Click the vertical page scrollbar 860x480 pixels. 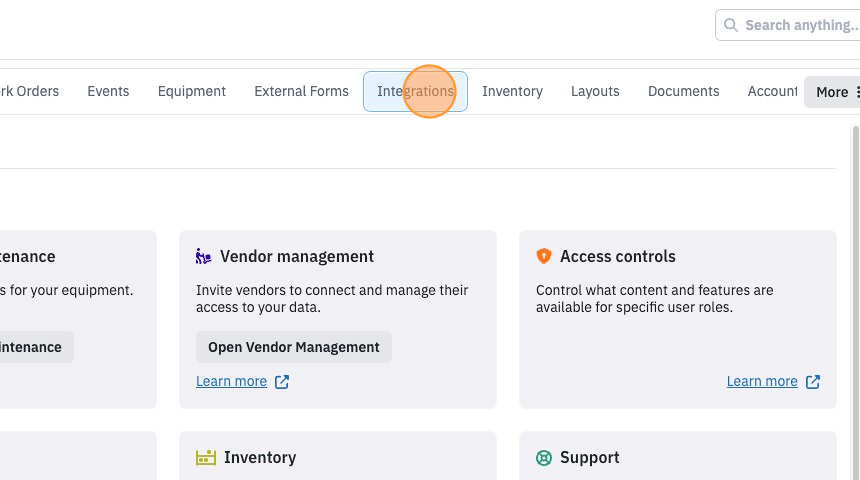[856, 302]
